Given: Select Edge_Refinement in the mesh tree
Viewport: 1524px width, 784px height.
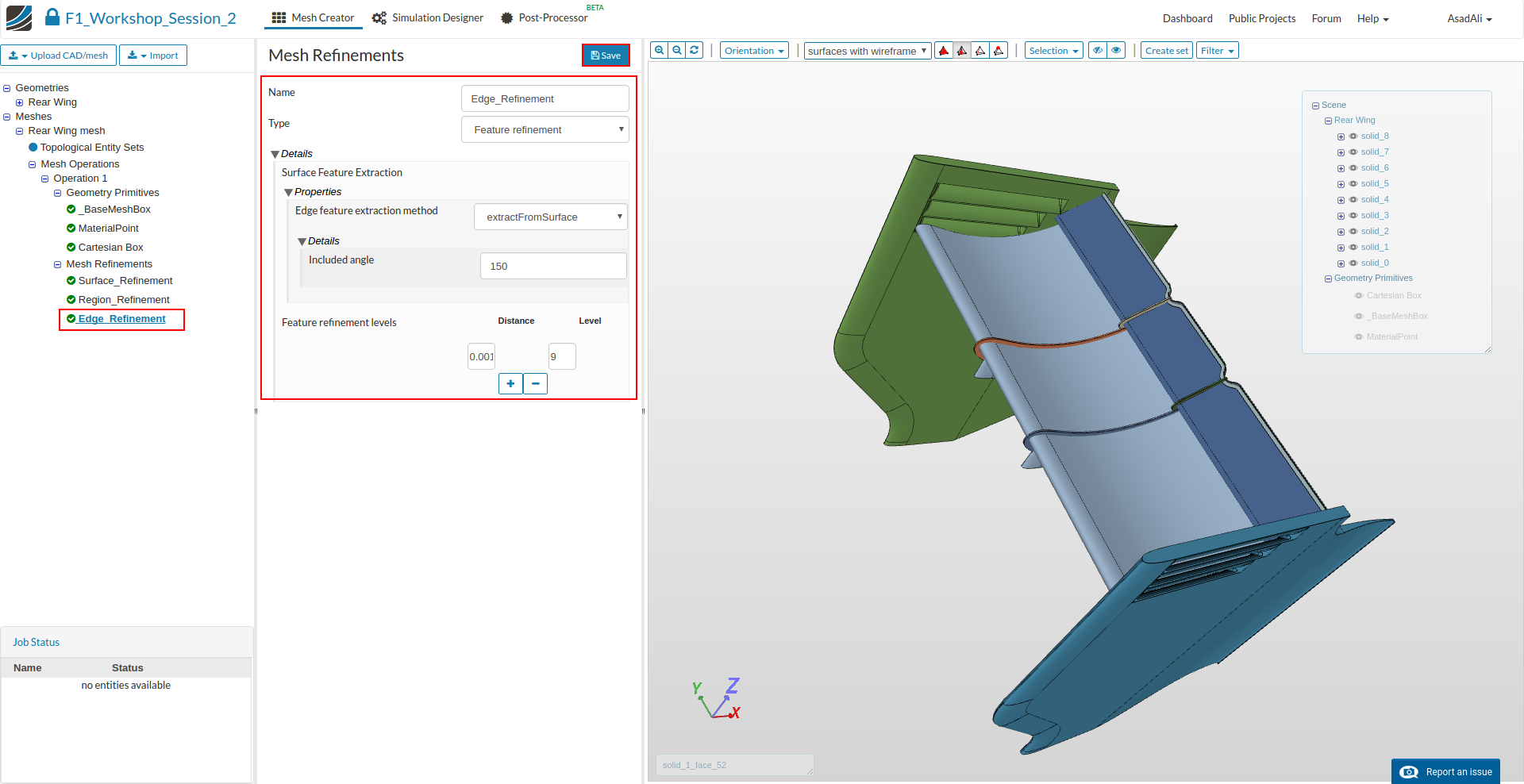Looking at the screenshot, I should pyautogui.click(x=121, y=319).
